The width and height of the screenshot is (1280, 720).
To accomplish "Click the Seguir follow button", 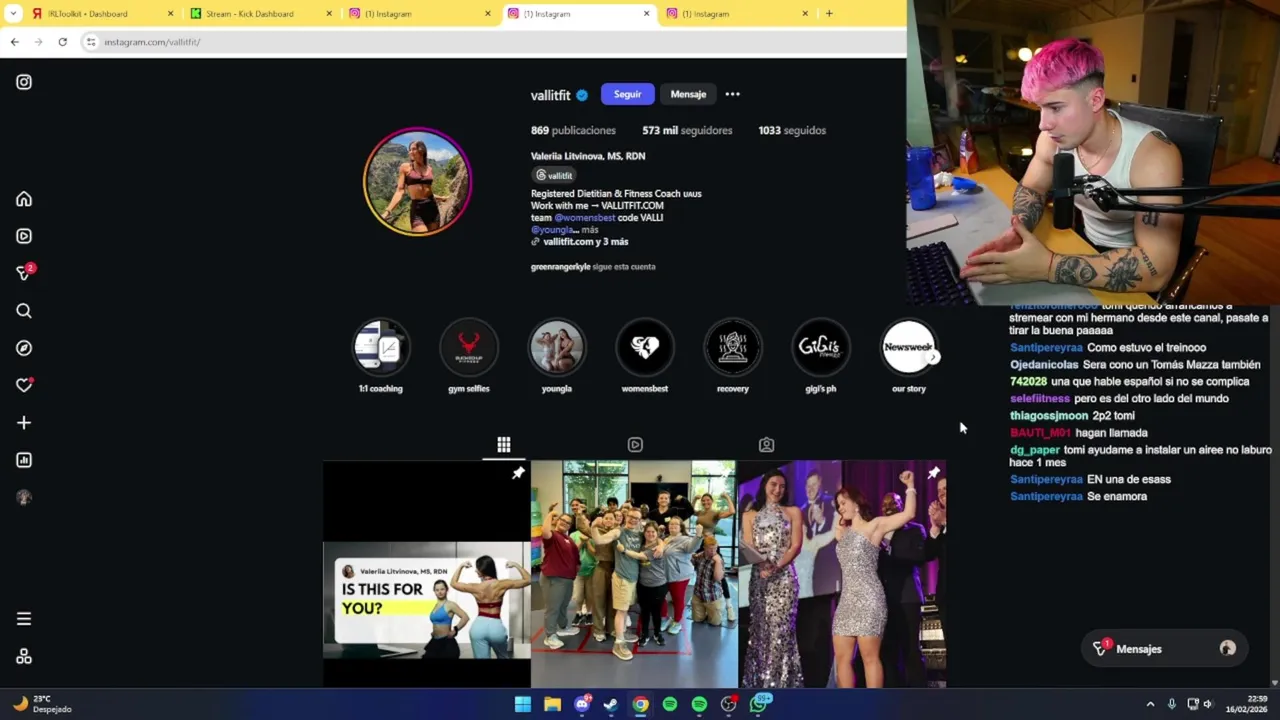I will (628, 94).
